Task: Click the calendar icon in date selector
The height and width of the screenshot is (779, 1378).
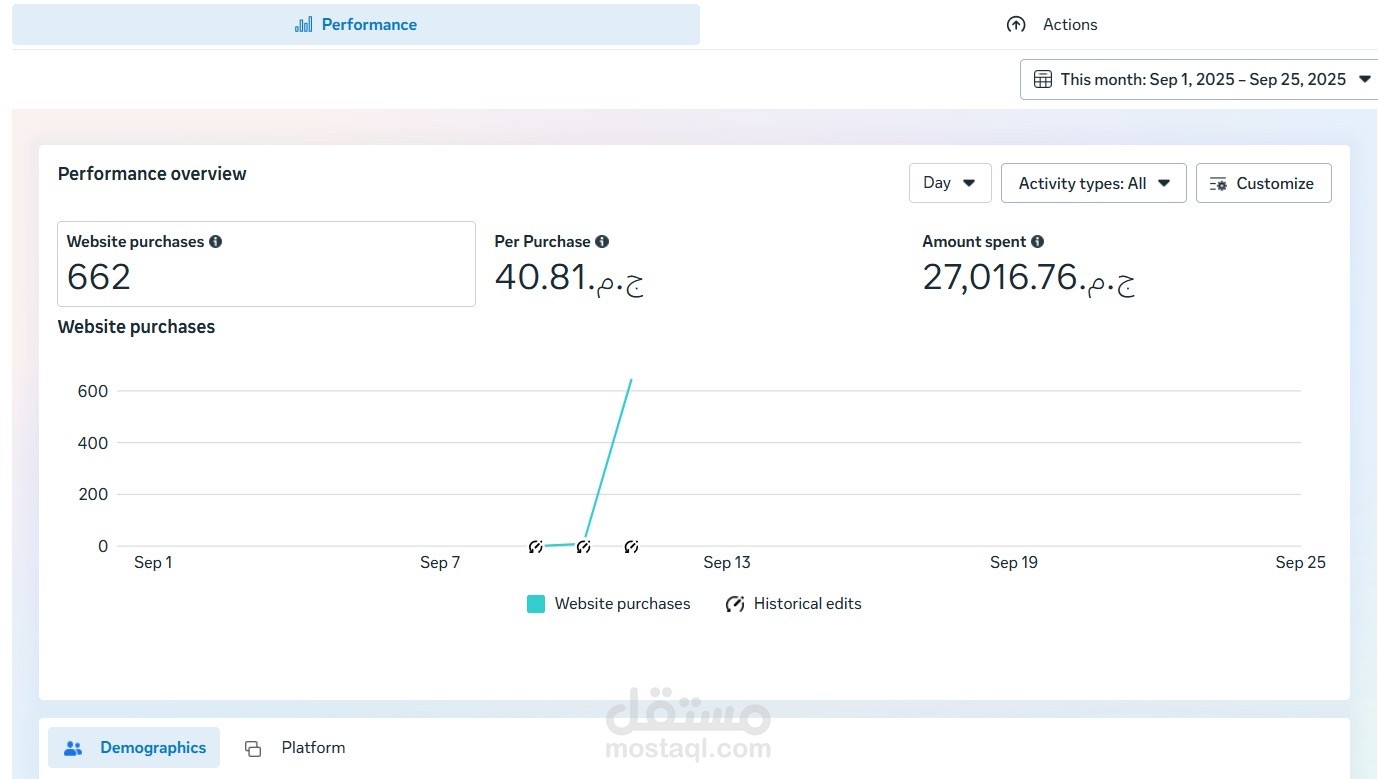Action: pyautogui.click(x=1043, y=78)
